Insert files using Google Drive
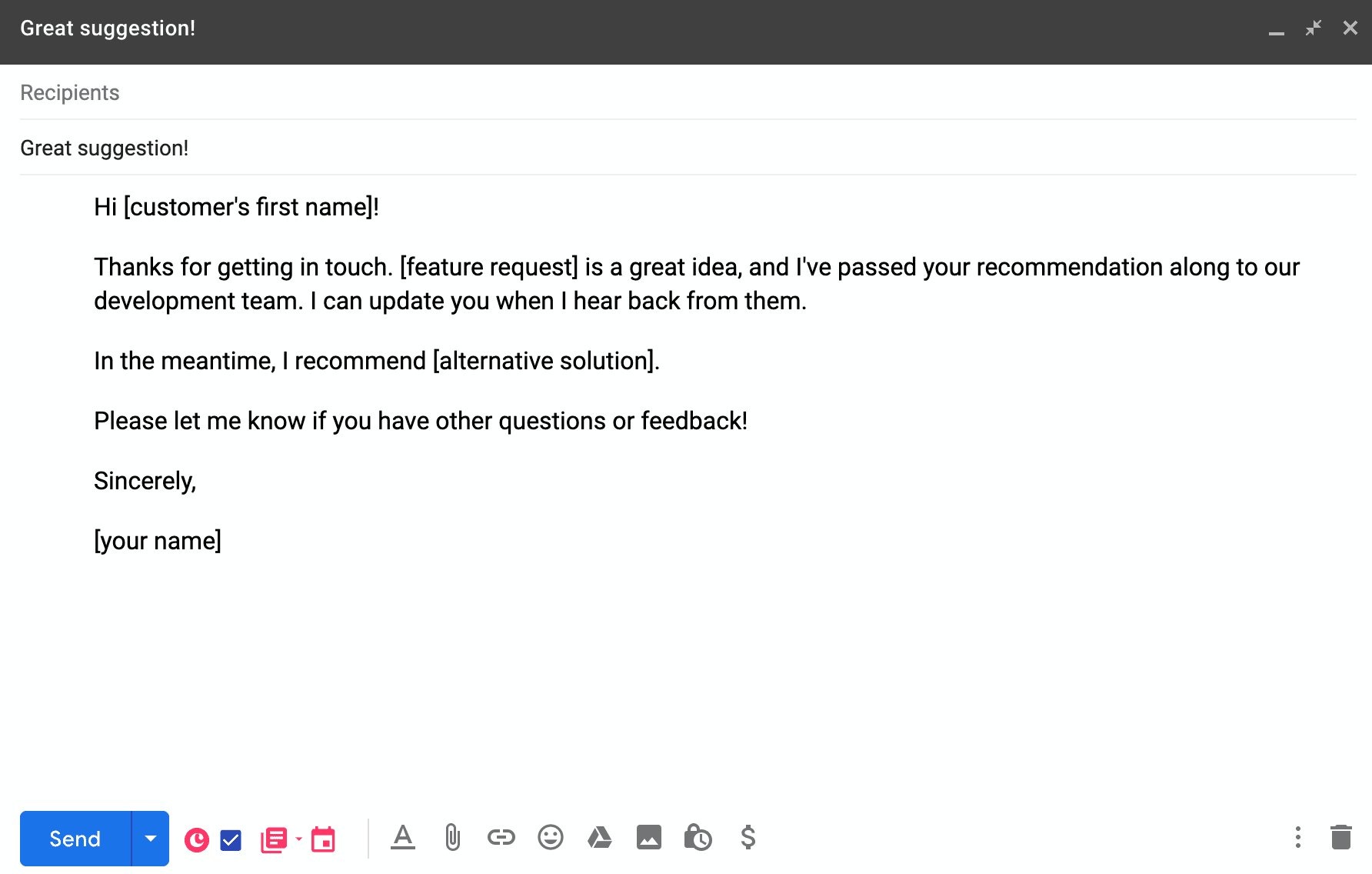 tap(600, 837)
